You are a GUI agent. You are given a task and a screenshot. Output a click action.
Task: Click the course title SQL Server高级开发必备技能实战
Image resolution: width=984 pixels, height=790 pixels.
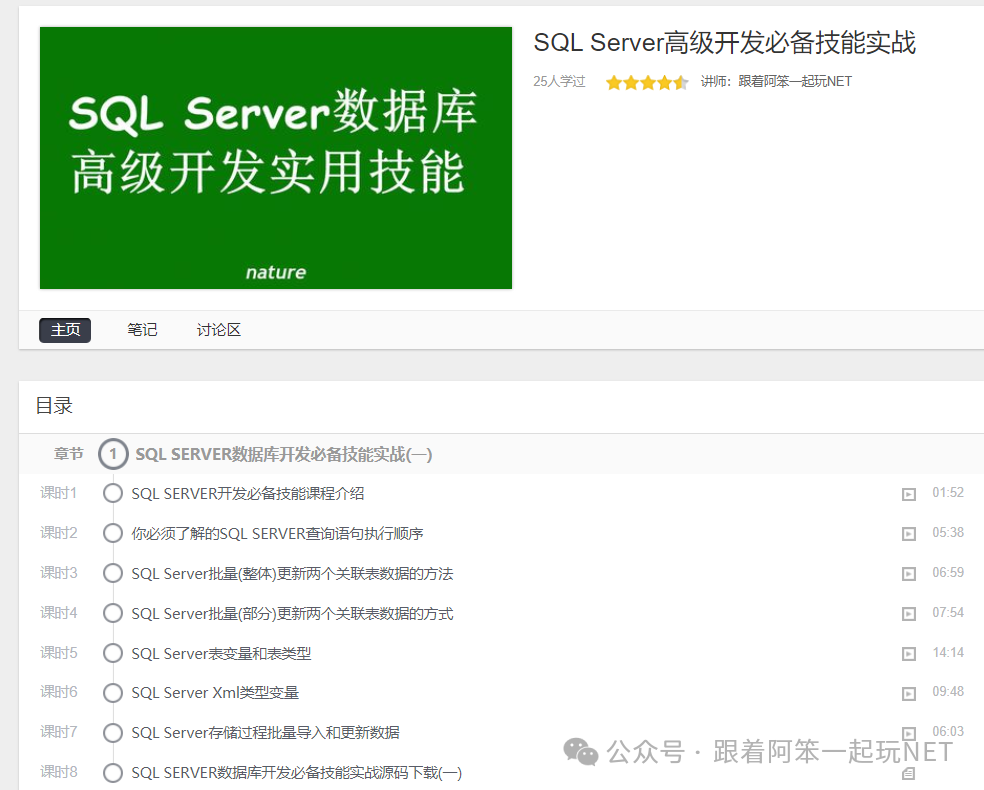(x=725, y=43)
